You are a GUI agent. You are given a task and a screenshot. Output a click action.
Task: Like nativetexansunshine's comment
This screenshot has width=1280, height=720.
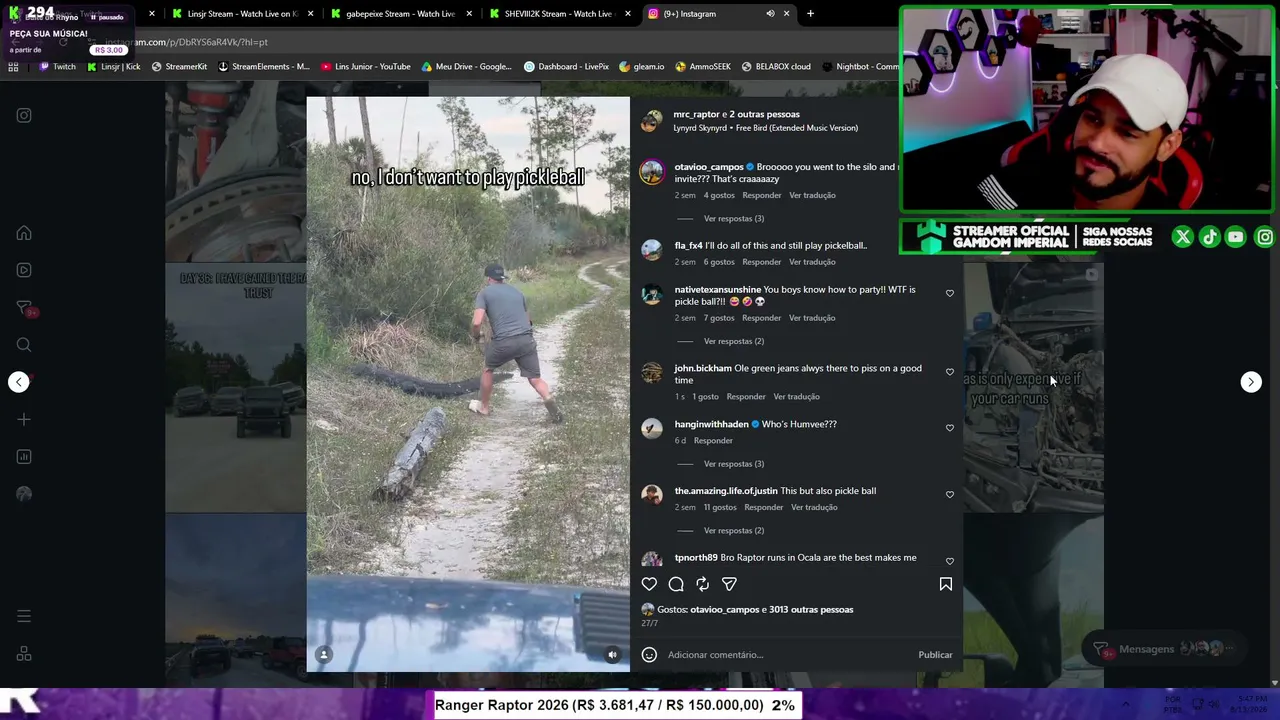[950, 294]
